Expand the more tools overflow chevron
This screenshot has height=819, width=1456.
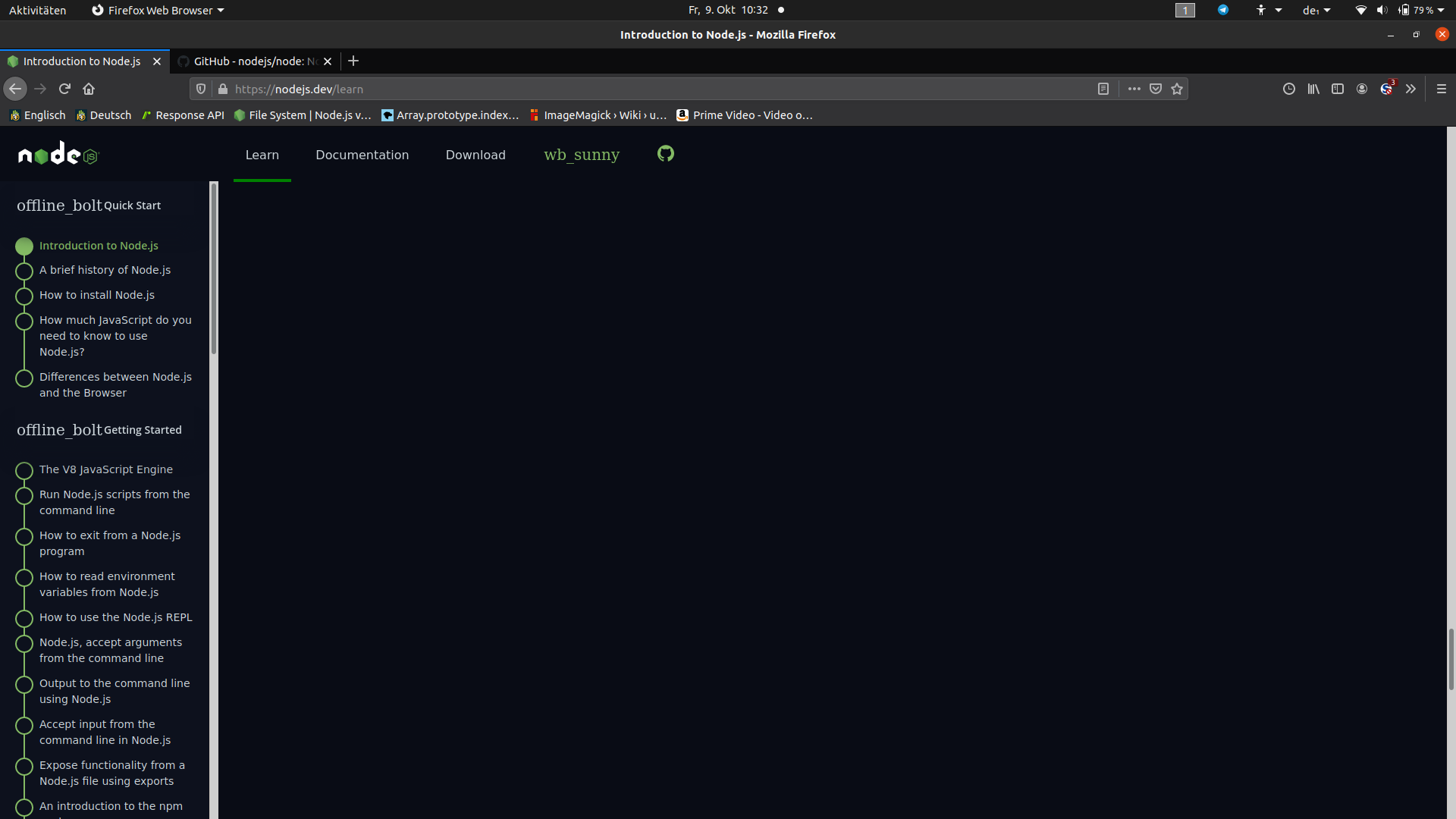[x=1410, y=89]
